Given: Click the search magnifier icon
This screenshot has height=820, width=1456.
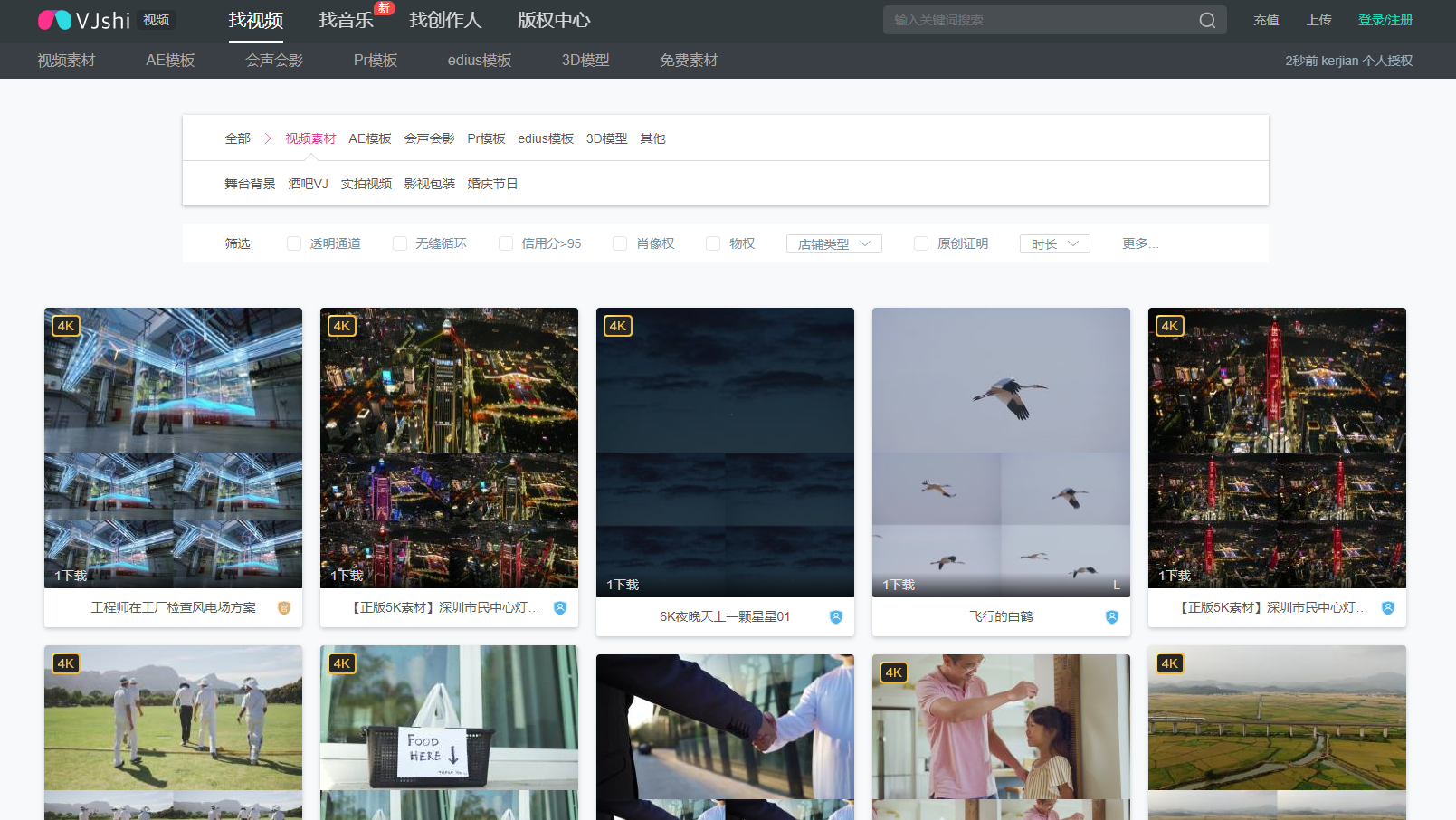Looking at the screenshot, I should (x=1206, y=19).
